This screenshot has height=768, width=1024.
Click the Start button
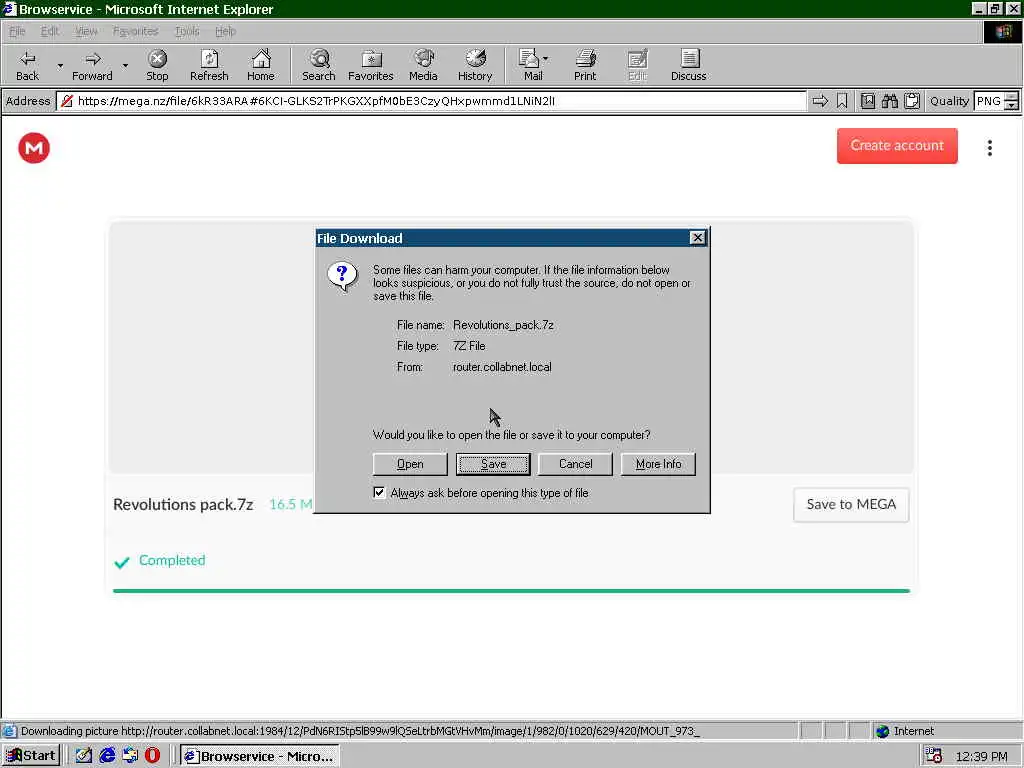tap(31, 756)
